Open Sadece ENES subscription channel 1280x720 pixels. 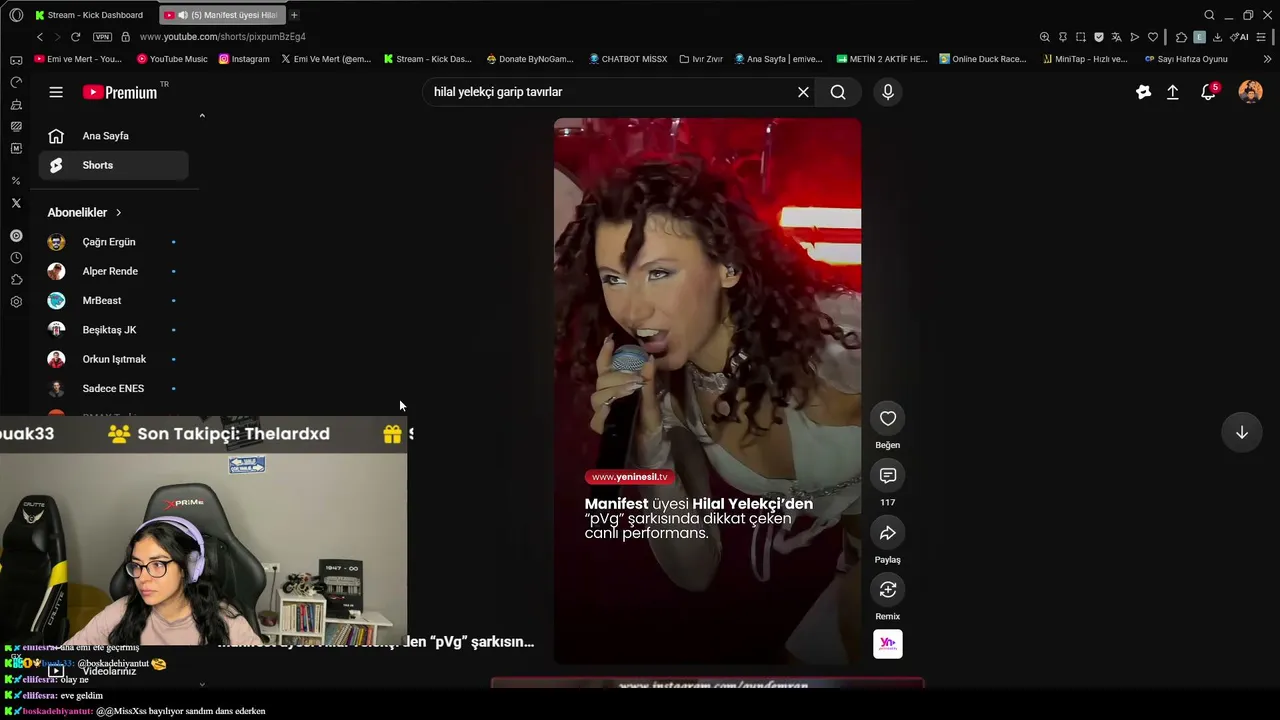click(113, 389)
